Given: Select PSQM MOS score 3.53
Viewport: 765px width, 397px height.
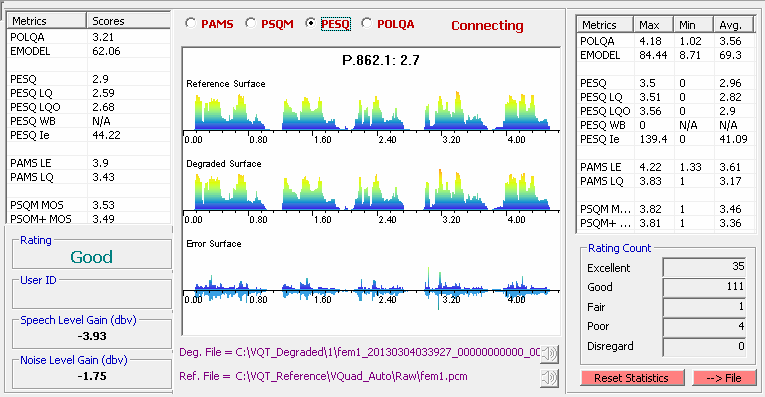Looking at the screenshot, I should pos(103,205).
